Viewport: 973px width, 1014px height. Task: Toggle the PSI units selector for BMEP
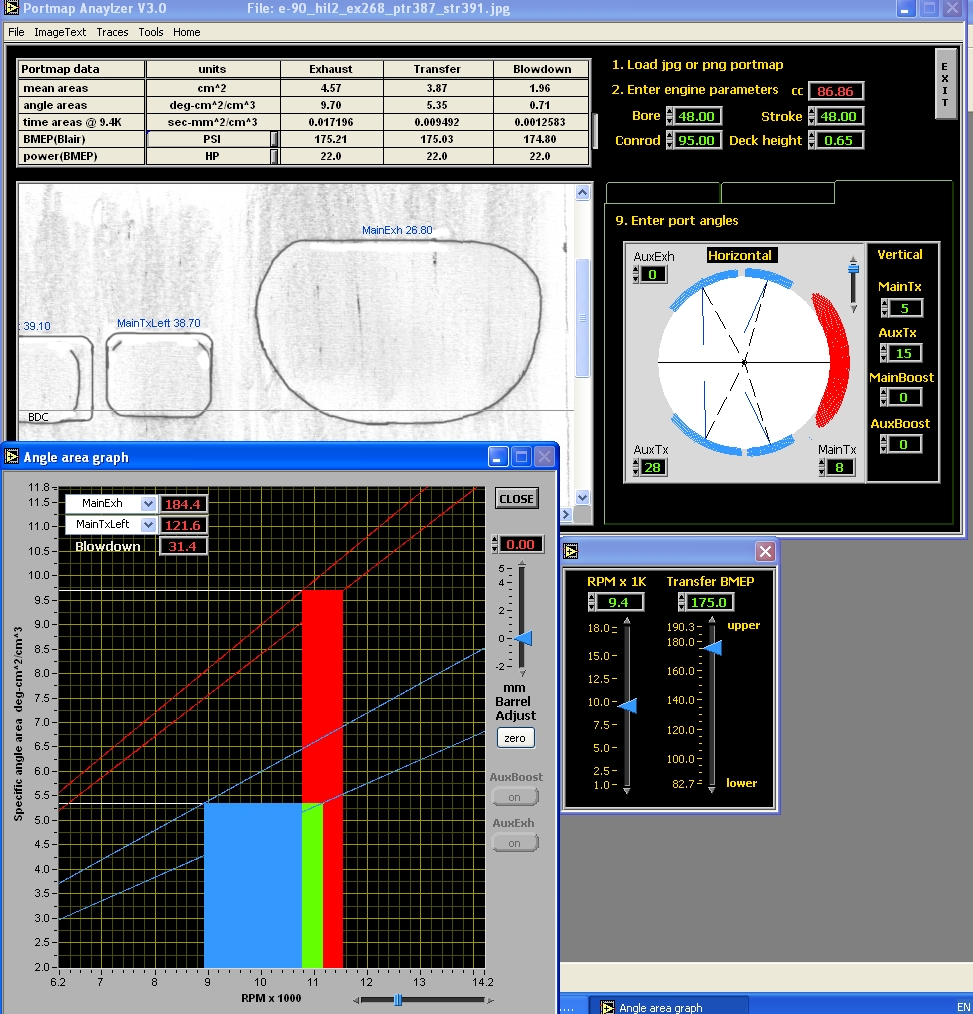(x=274, y=140)
